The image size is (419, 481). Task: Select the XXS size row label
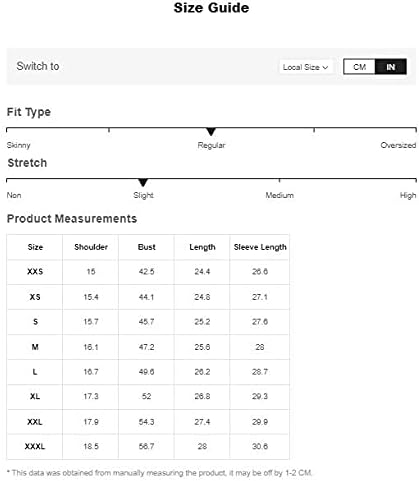click(35, 272)
